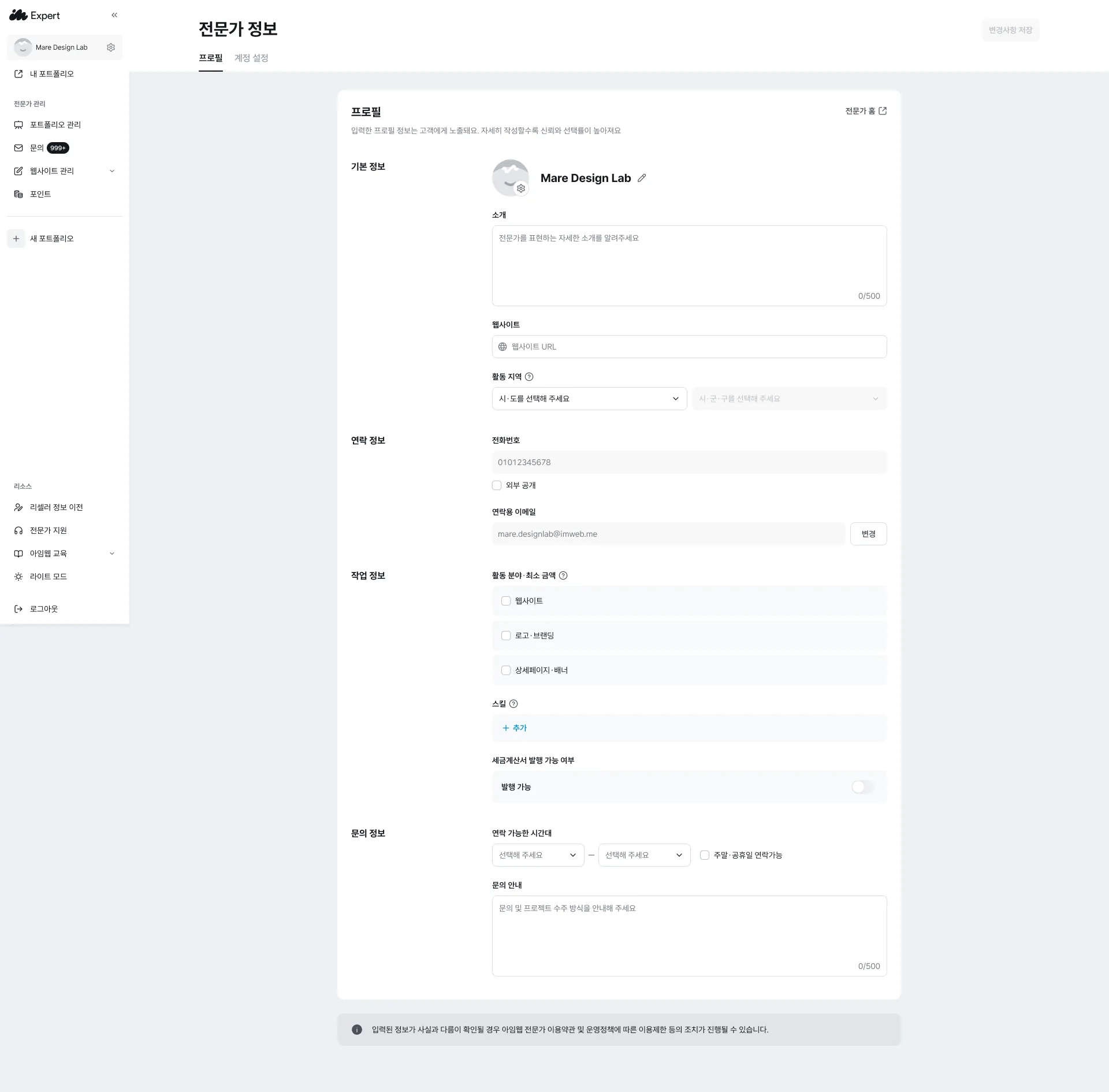Open 포인트 from the sidebar

tap(40, 194)
